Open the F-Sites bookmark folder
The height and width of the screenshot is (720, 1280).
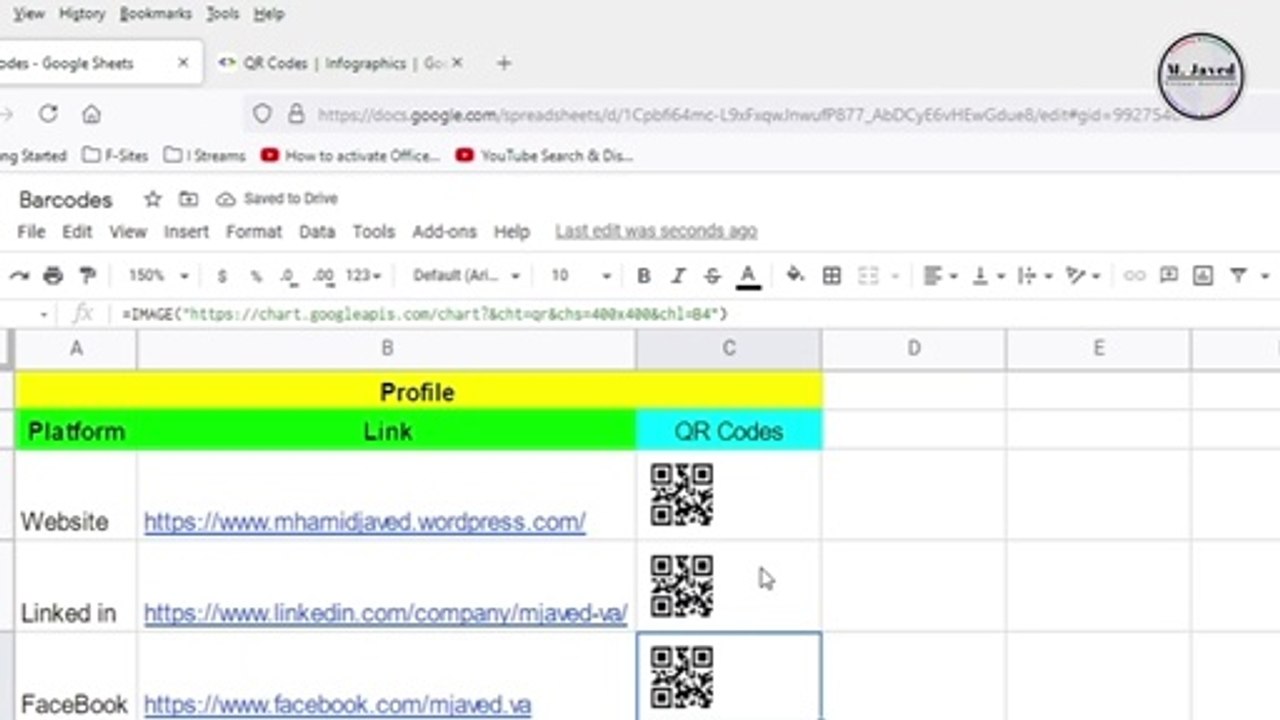tap(116, 156)
